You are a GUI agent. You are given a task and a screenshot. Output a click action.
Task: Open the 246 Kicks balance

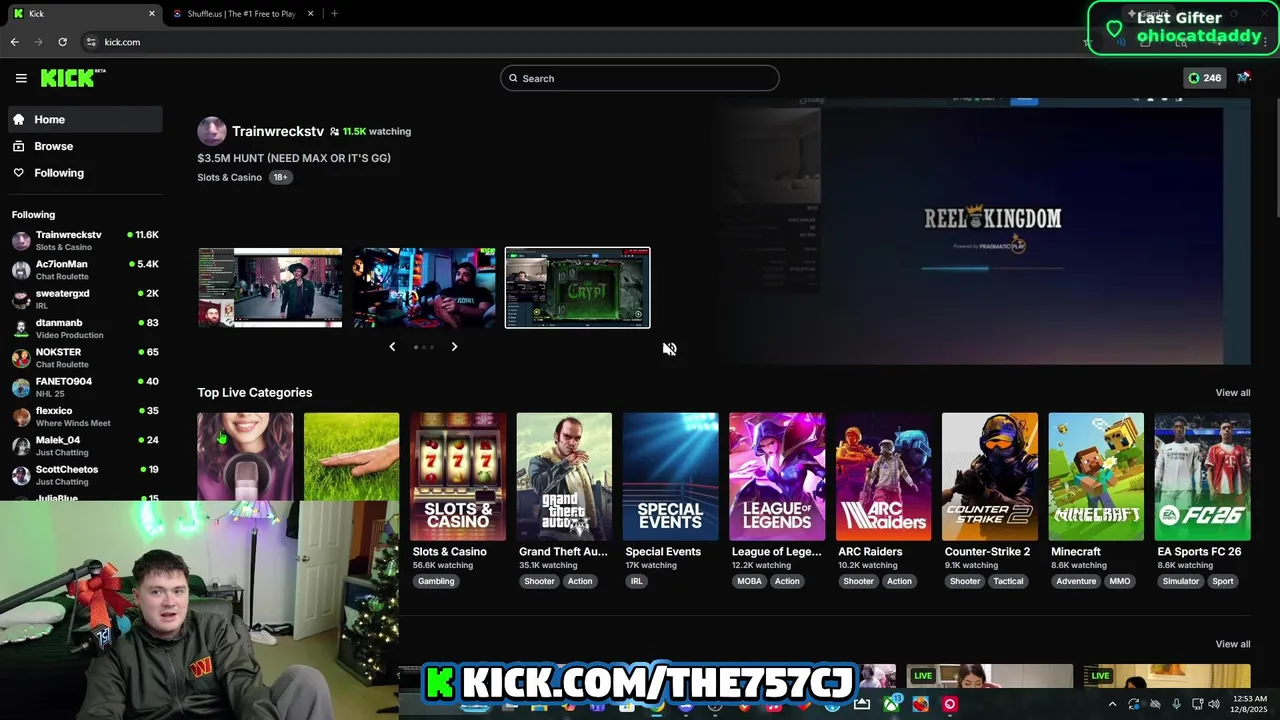pyautogui.click(x=1204, y=78)
